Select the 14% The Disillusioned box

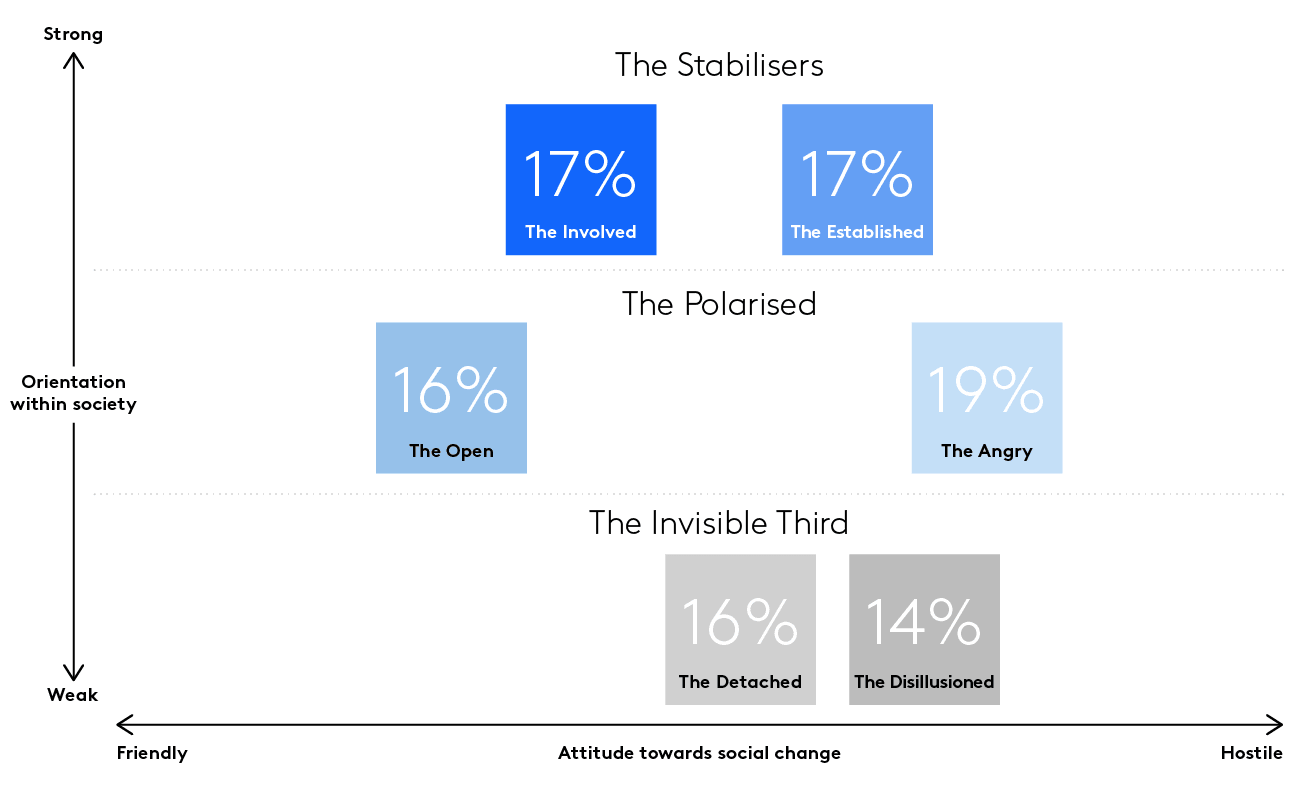[924, 629]
